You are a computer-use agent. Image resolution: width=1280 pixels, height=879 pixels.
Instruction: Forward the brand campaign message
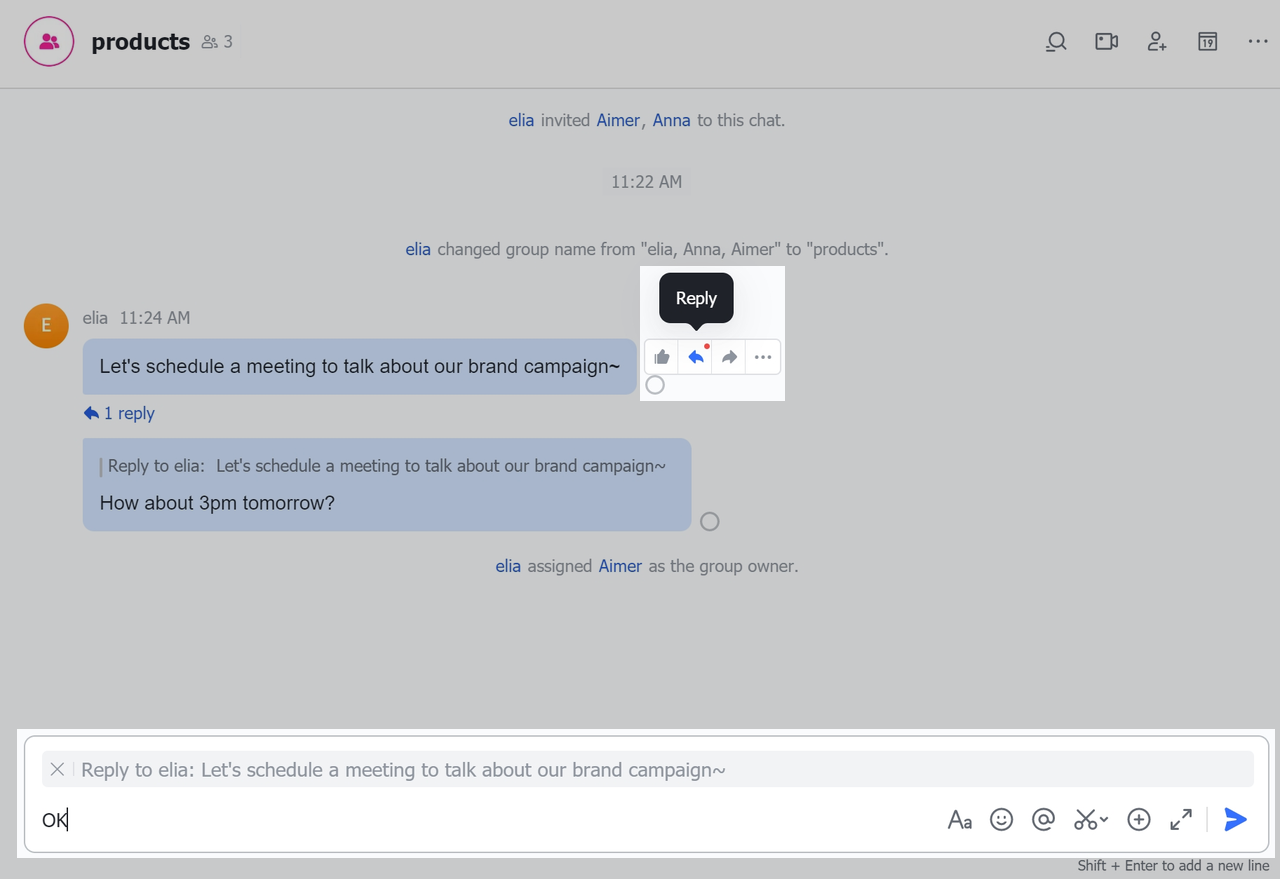(730, 357)
